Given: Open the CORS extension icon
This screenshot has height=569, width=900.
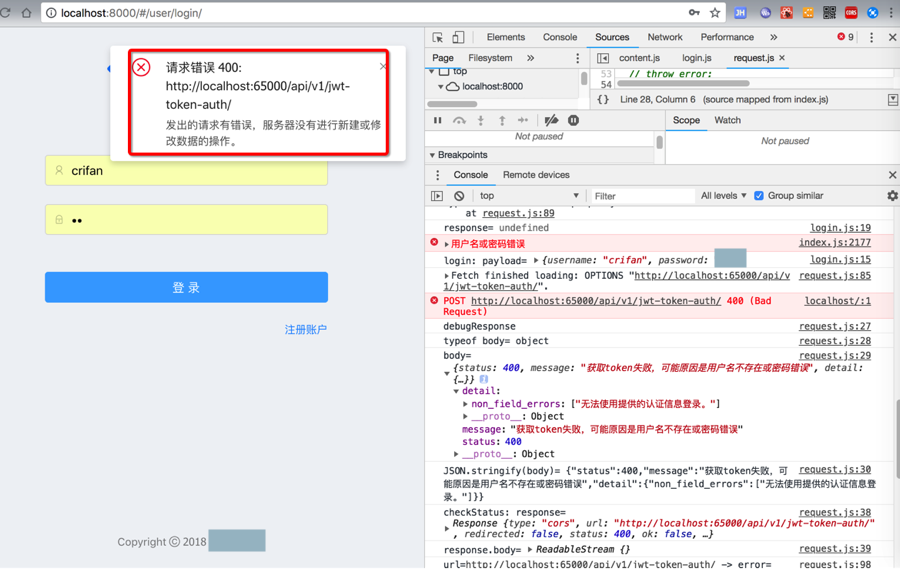Looking at the screenshot, I should 851,13.
